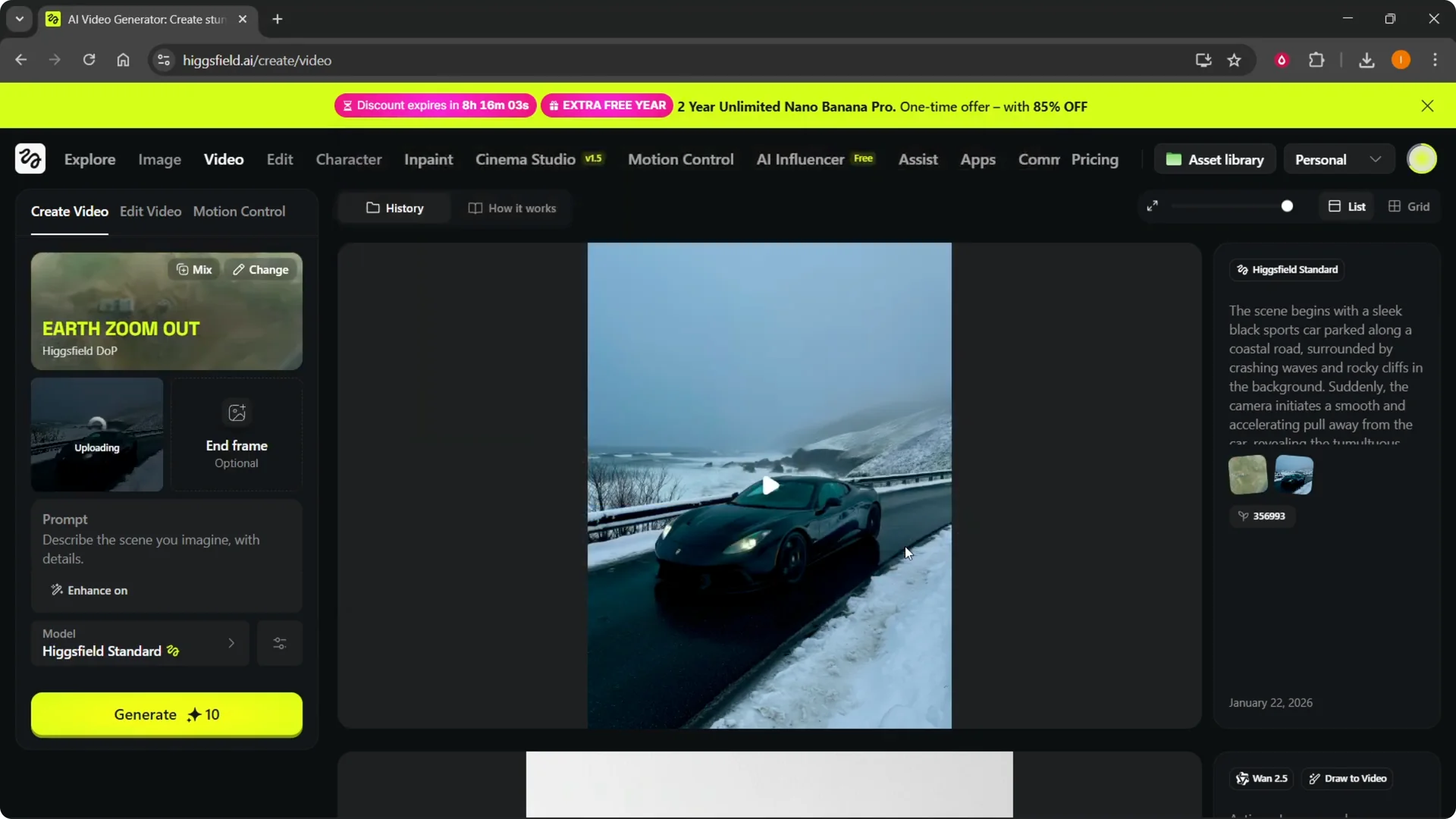Open model advanced settings sliders icon

(x=279, y=643)
